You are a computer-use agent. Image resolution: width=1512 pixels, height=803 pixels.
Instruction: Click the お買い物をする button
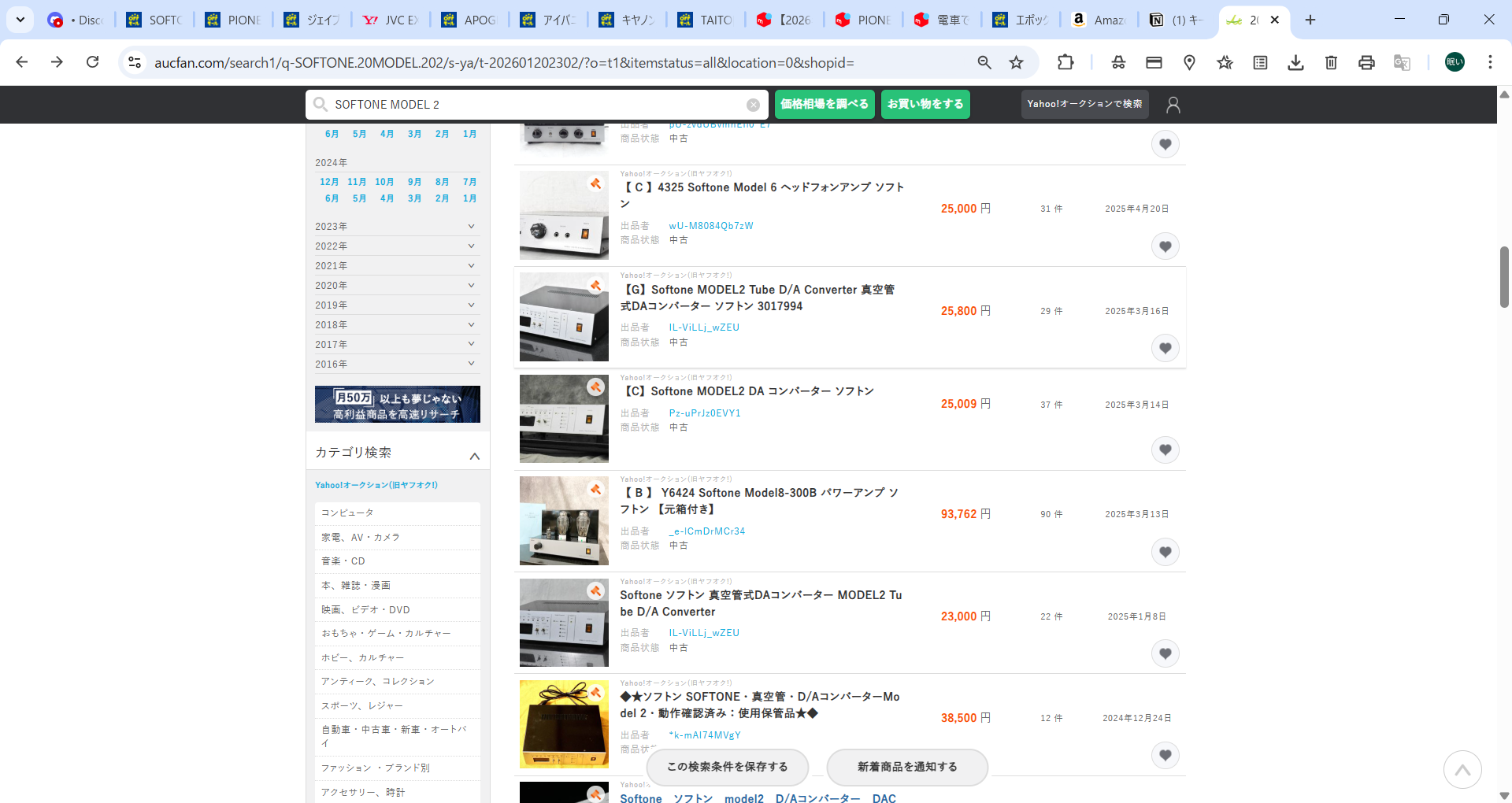(925, 104)
